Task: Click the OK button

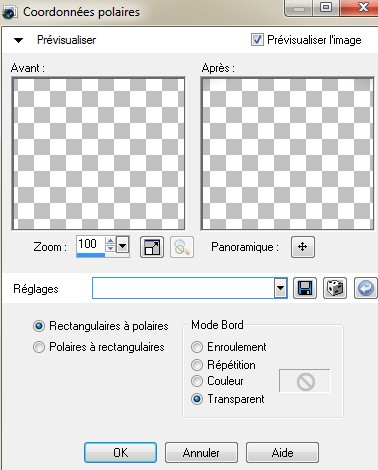Action: pos(120,452)
